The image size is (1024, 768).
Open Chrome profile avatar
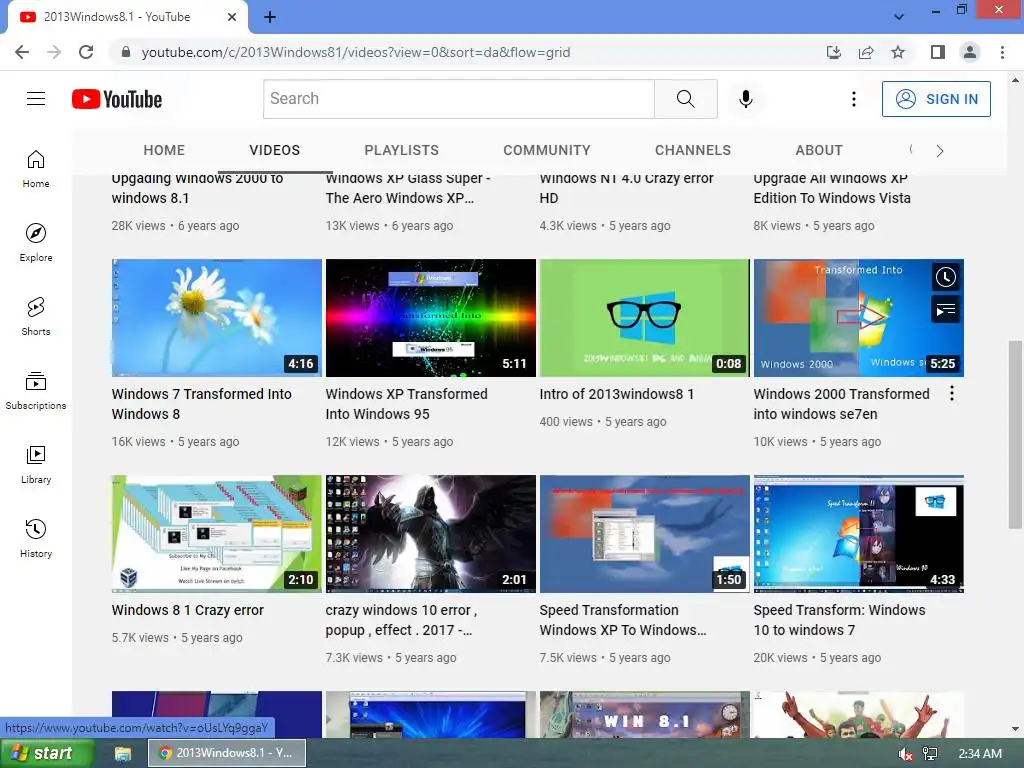coord(970,52)
